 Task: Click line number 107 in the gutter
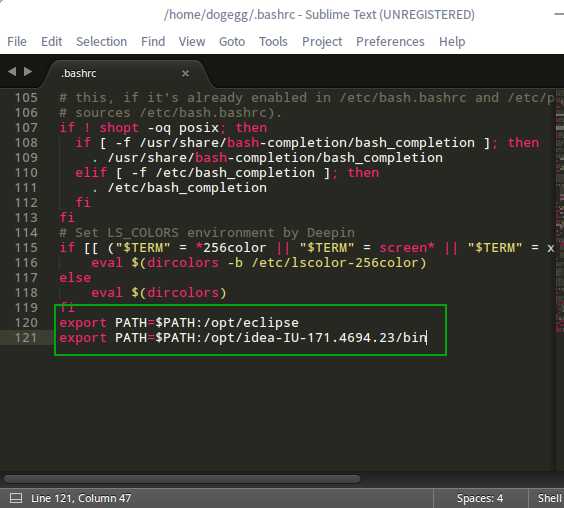pyautogui.click(x=26, y=128)
